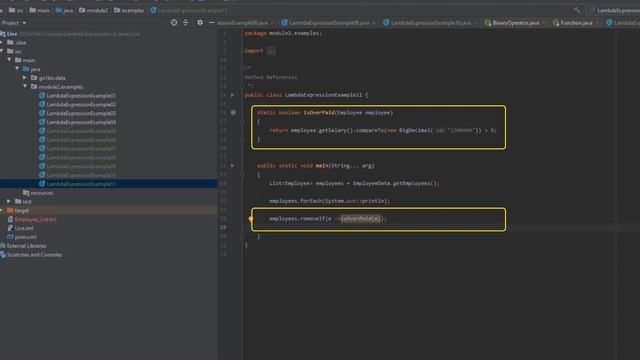Viewport: 640px width, 360px height.
Task: Open run configuration dropdown at top right
Action: click(615, 10)
